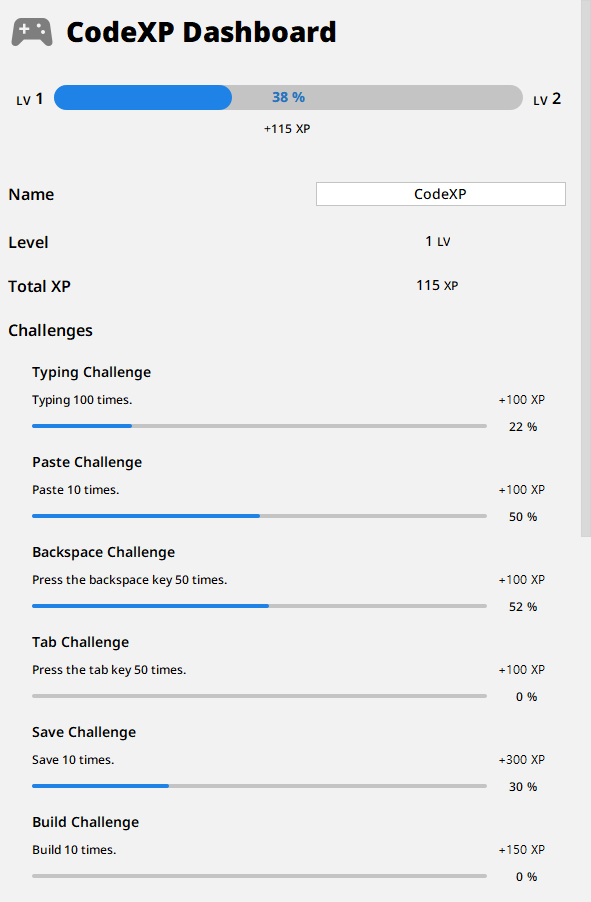
Task: Select the Level value 1 LV
Action: [x=437, y=241]
